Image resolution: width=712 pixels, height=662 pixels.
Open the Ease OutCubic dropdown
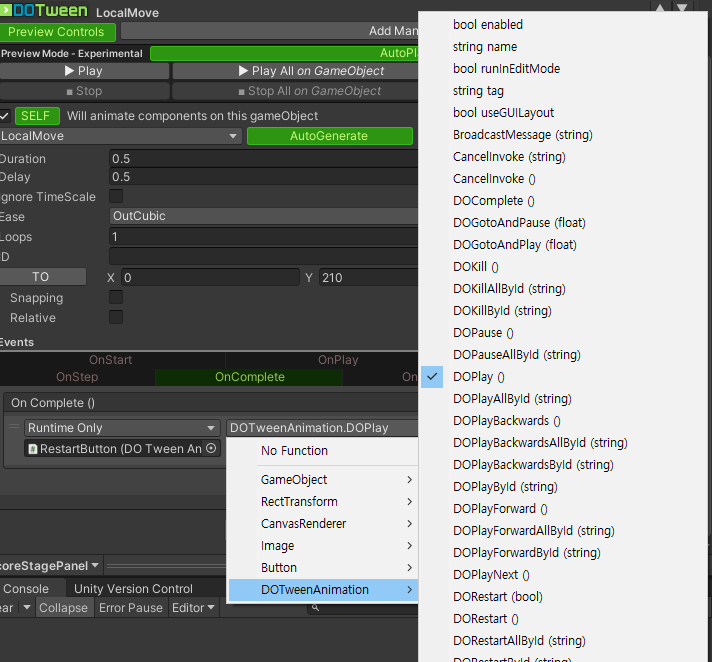(264, 216)
